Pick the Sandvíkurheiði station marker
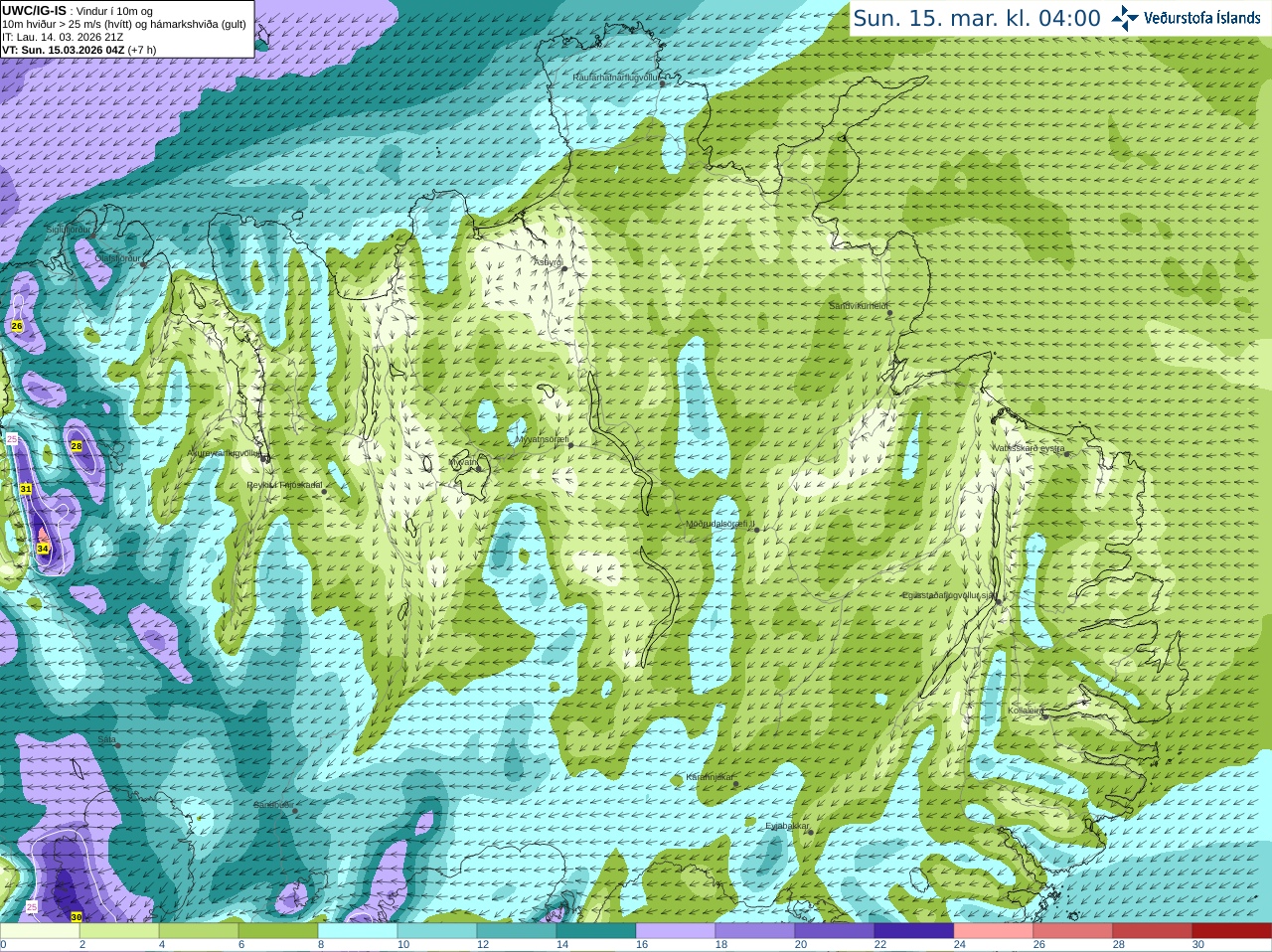The image size is (1272, 952). coord(889,313)
